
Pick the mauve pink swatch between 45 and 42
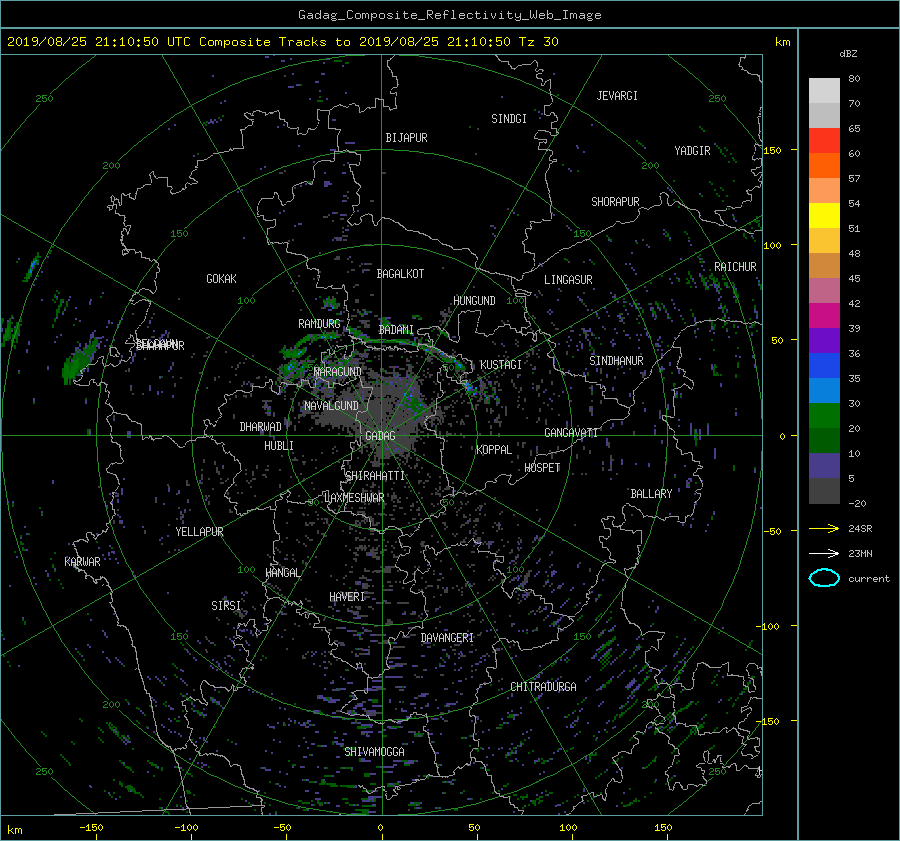coord(824,290)
